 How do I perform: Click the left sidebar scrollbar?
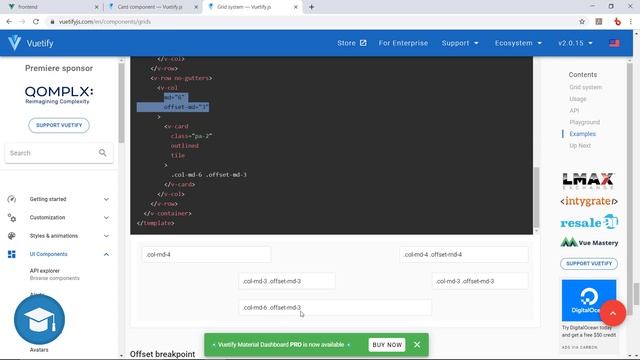pyautogui.click(x=121, y=102)
